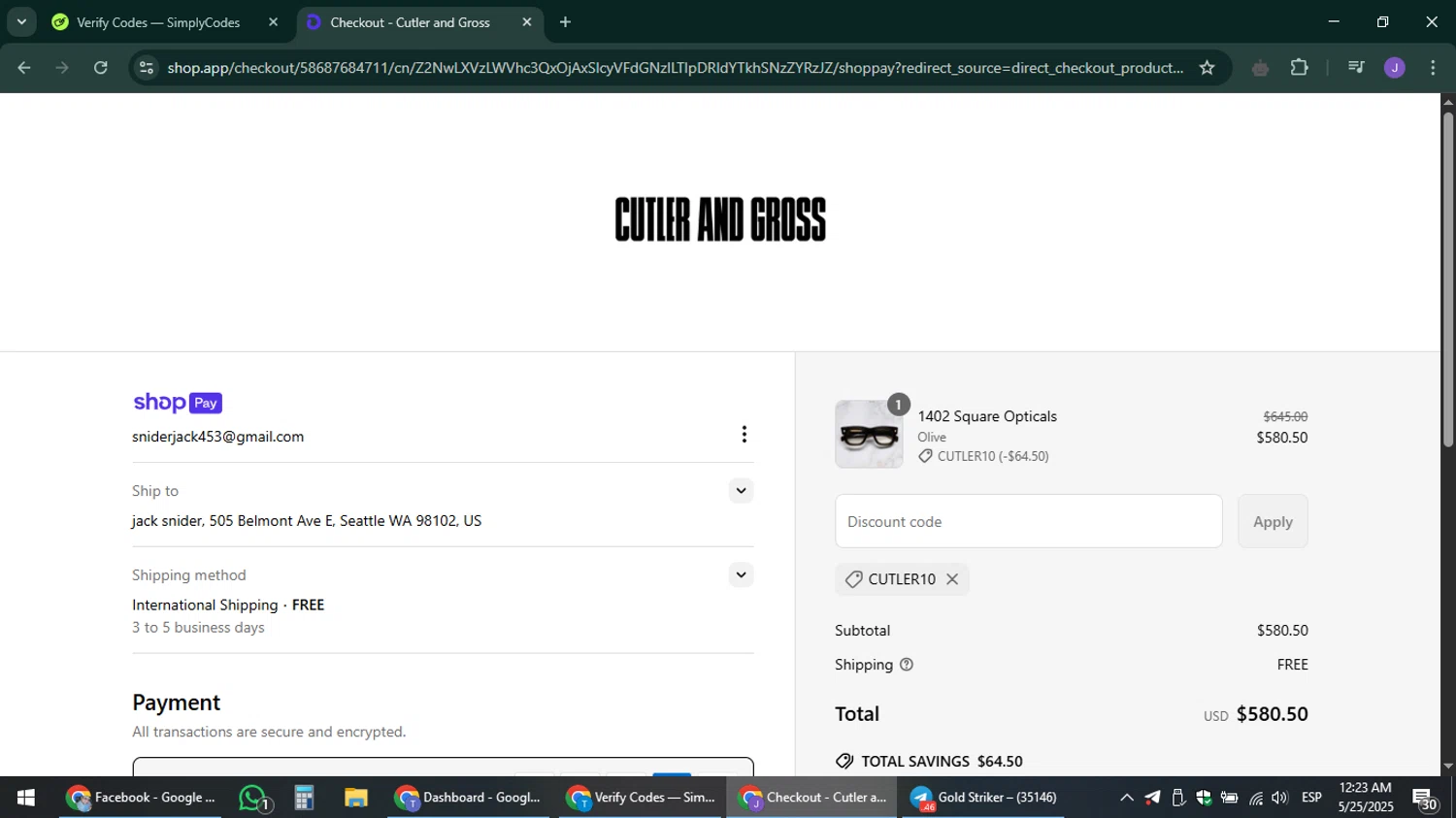Open WhatsApp from the taskbar
Viewport: 1456px width, 818px height.
[x=253, y=798]
